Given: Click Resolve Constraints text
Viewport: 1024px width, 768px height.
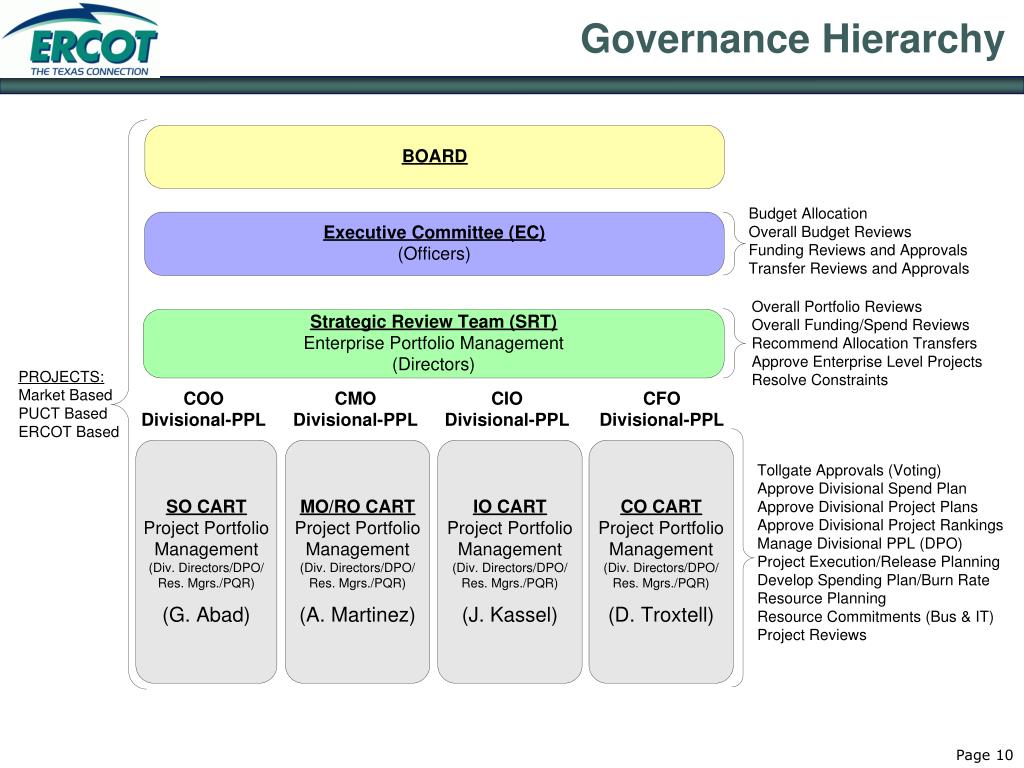Looking at the screenshot, I should [x=820, y=380].
